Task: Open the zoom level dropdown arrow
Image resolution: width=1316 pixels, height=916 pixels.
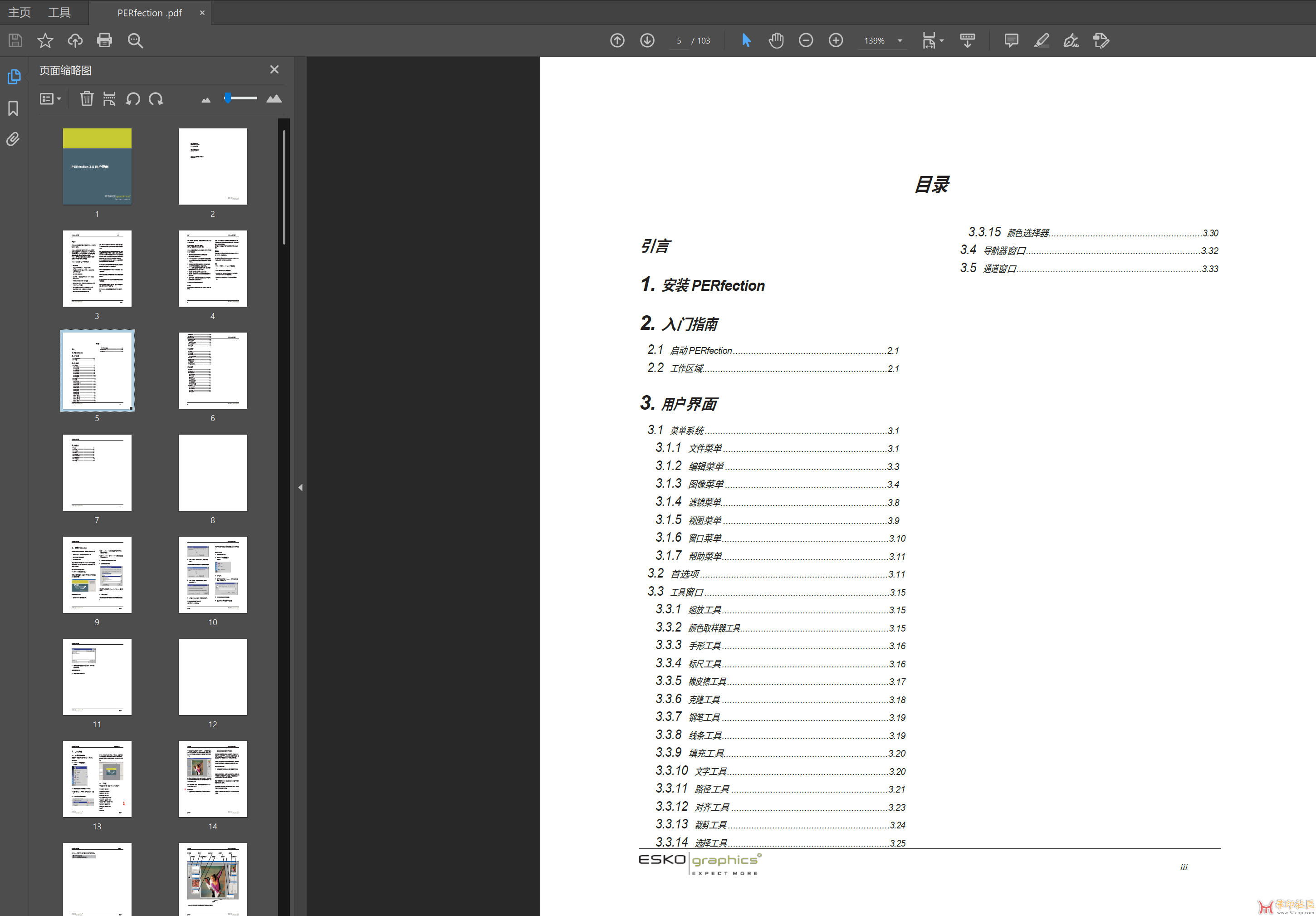Action: 900,41
